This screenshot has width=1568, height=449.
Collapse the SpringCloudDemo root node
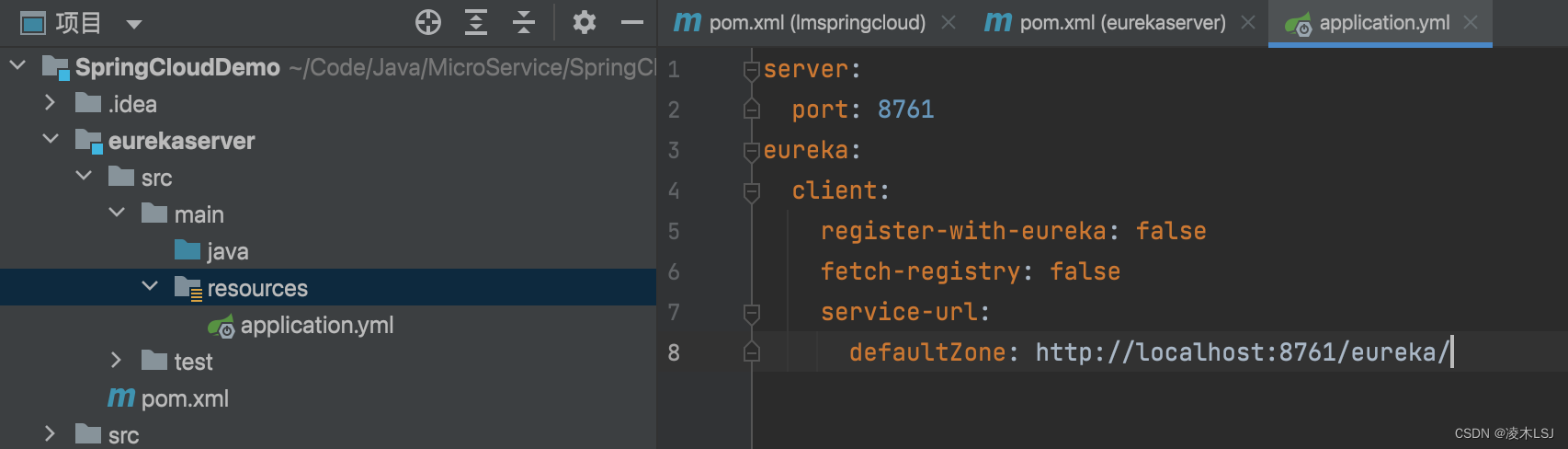pyautogui.click(x=17, y=65)
